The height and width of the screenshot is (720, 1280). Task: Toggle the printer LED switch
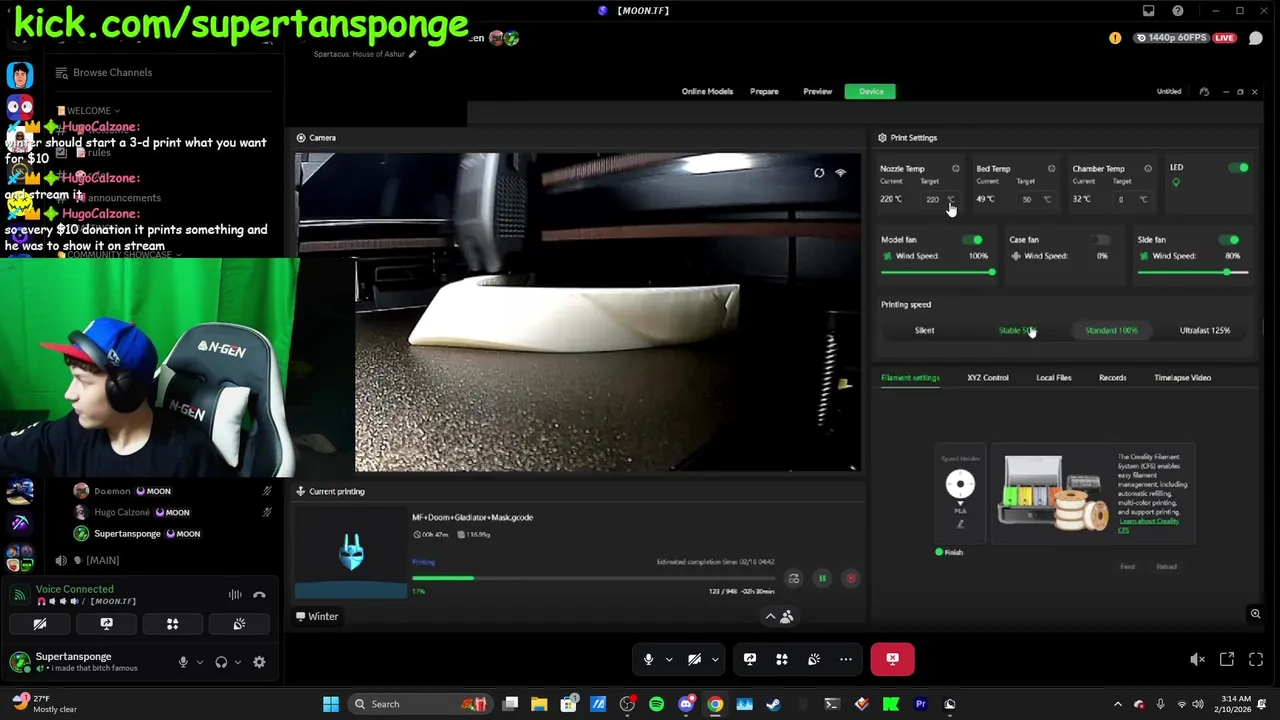tap(1239, 168)
